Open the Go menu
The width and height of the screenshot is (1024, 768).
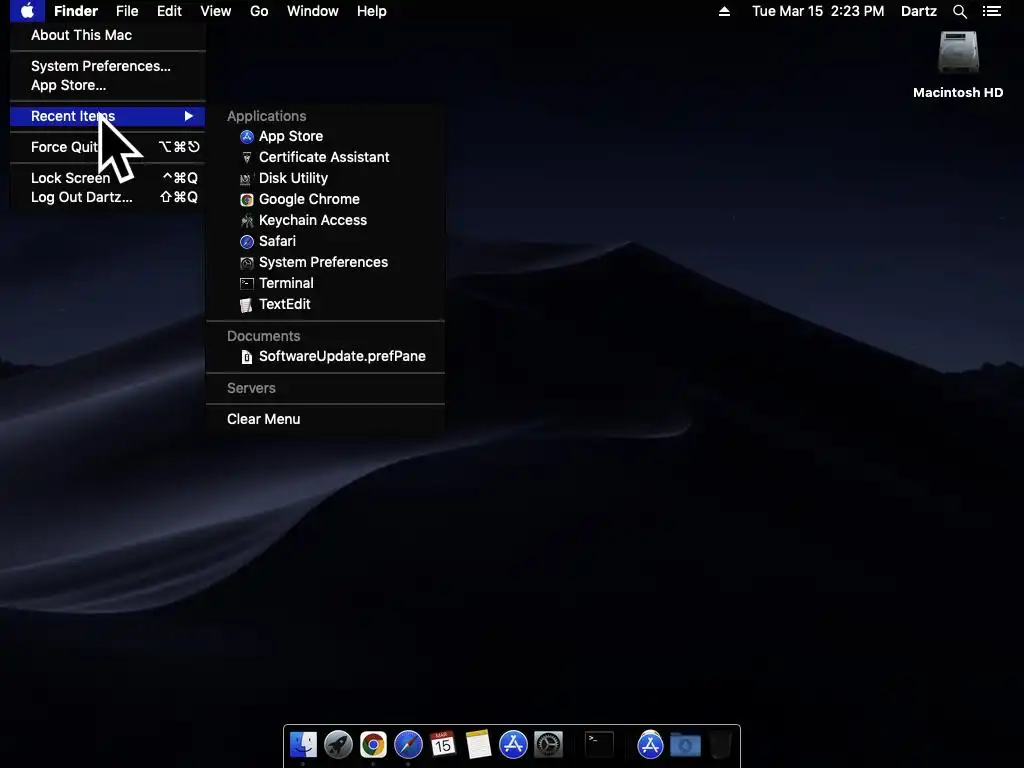click(259, 11)
